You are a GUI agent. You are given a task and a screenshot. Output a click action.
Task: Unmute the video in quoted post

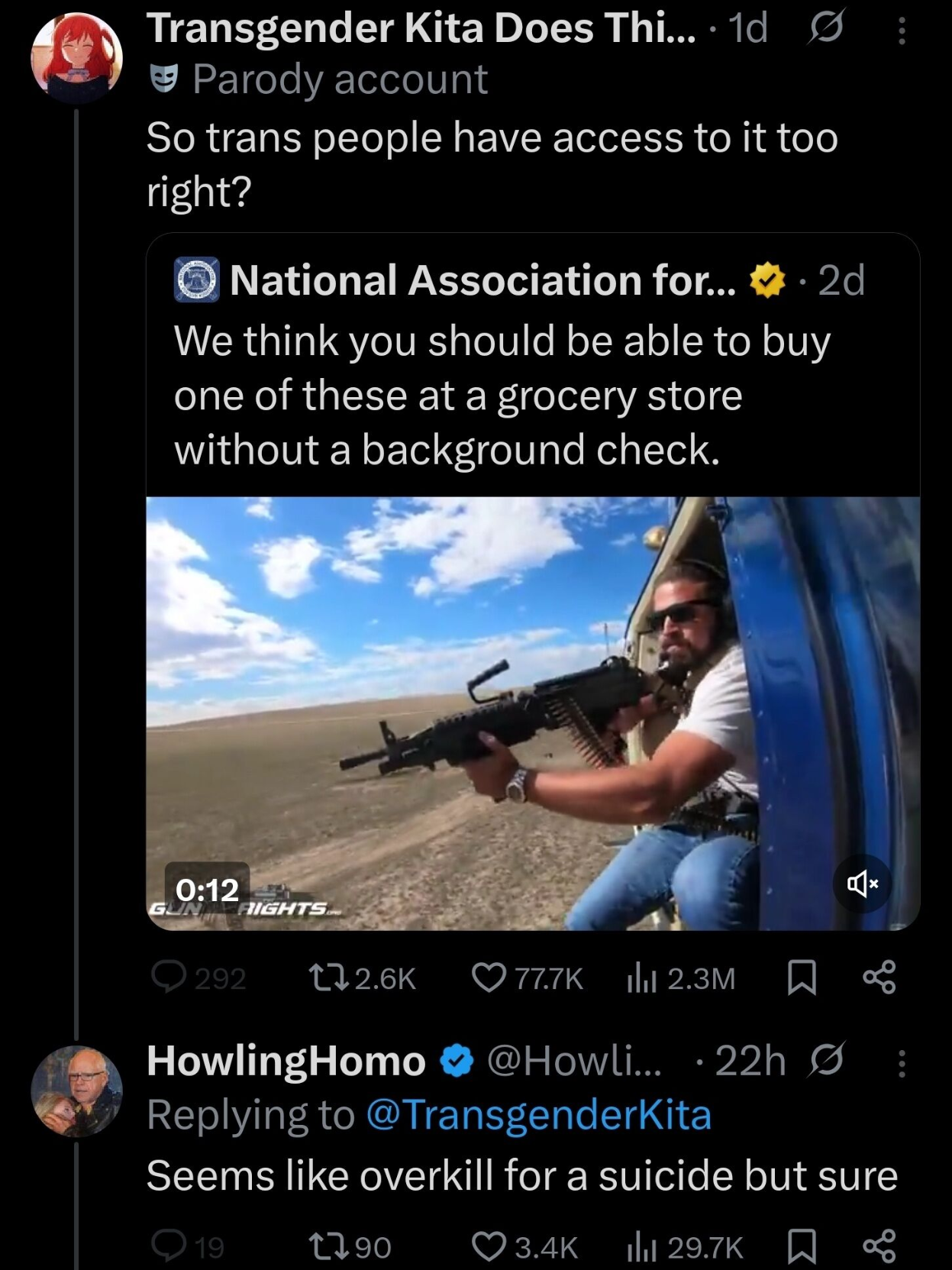point(862,884)
